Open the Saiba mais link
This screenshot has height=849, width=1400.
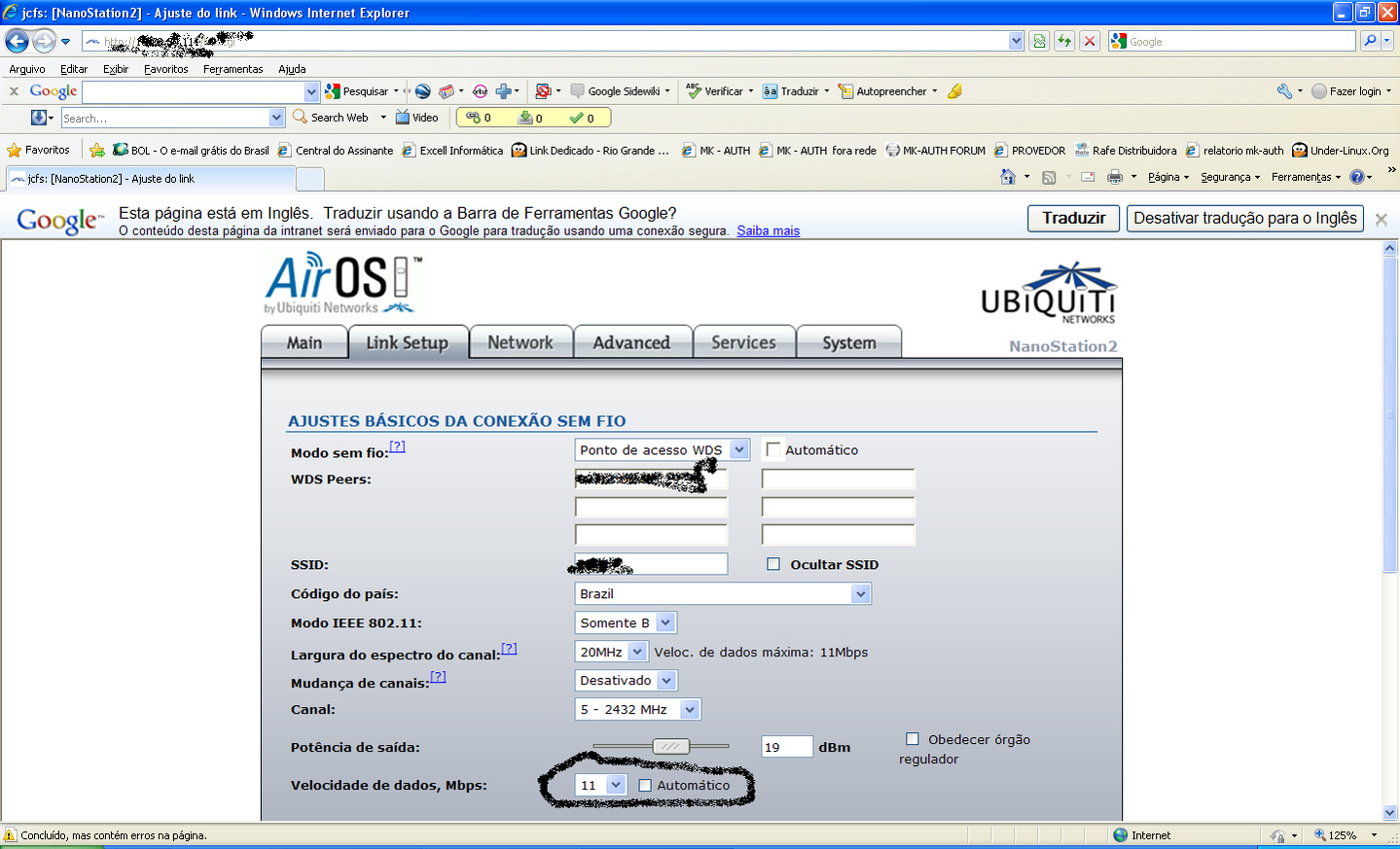point(769,230)
